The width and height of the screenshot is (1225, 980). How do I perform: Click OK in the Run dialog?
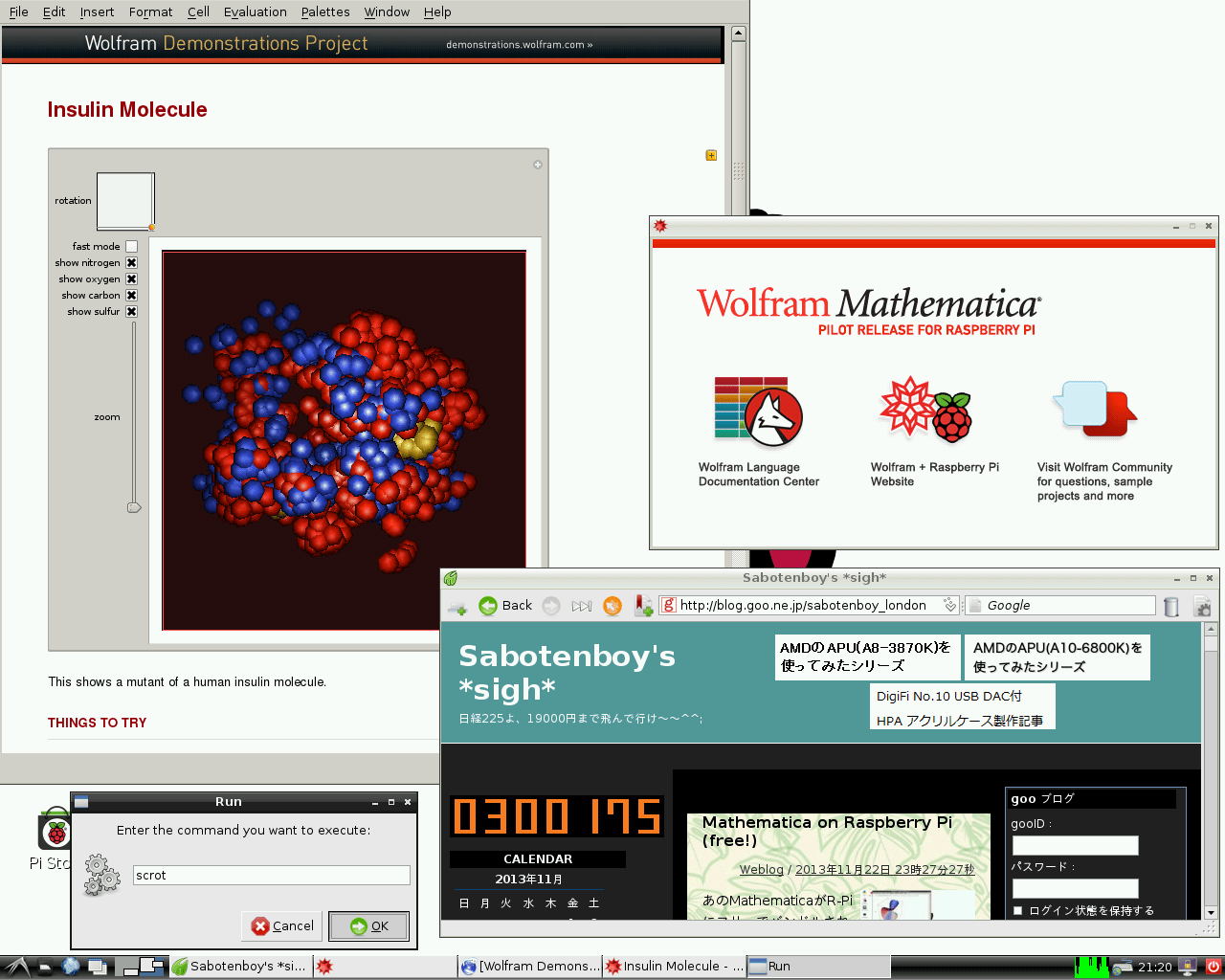369,925
